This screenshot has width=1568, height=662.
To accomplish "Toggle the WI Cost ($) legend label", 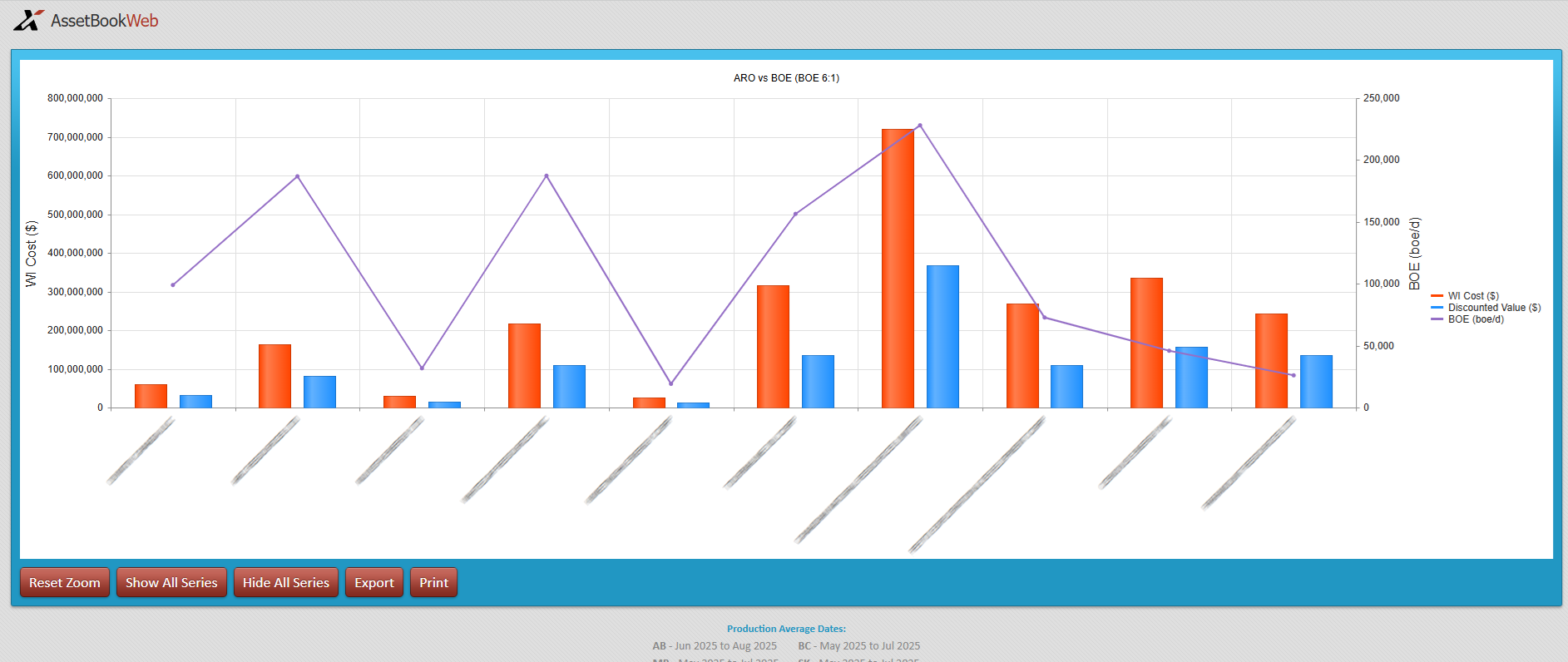I will click(1473, 296).
